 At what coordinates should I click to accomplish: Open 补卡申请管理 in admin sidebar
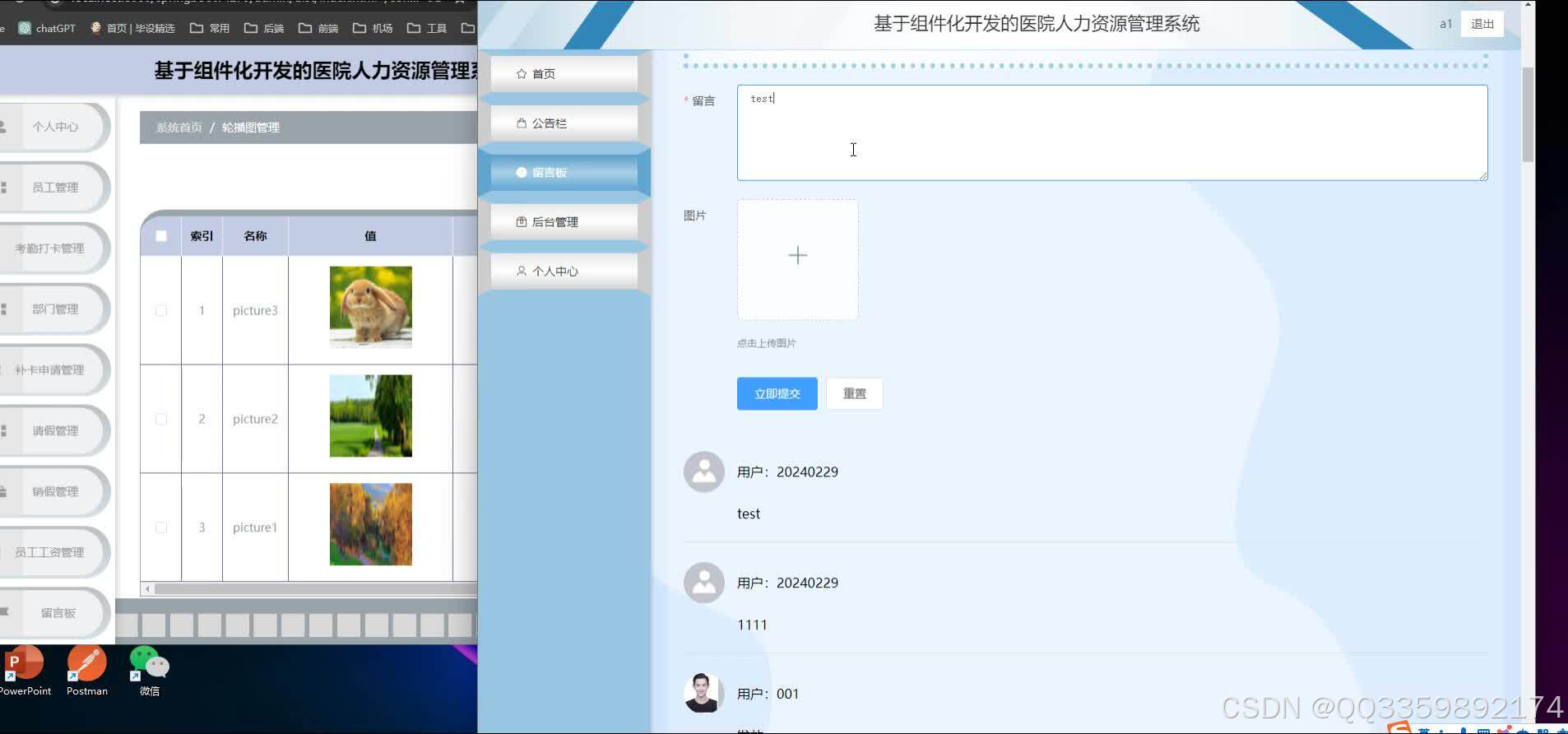coord(54,370)
